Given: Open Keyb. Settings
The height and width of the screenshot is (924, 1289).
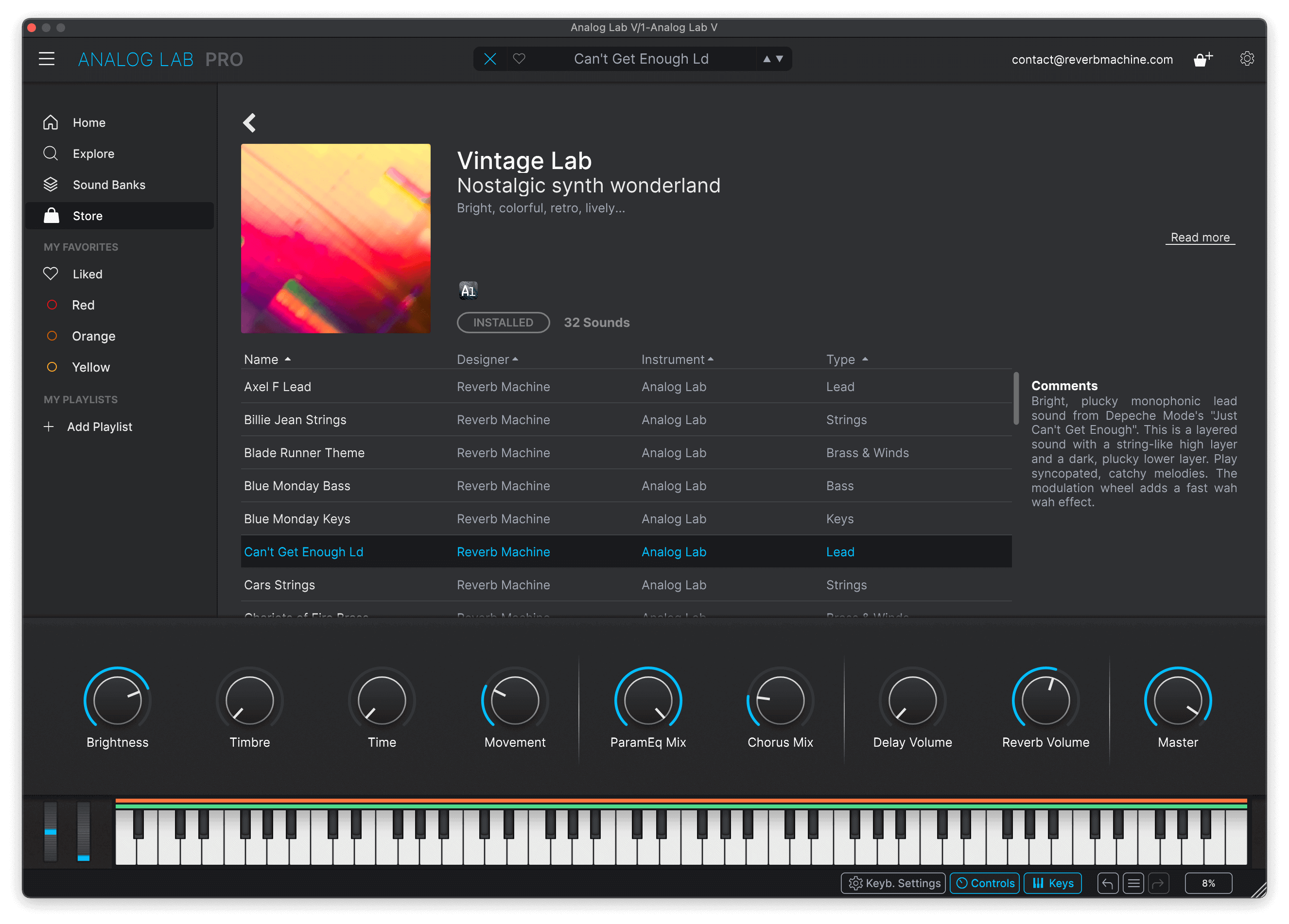Looking at the screenshot, I should 893,883.
